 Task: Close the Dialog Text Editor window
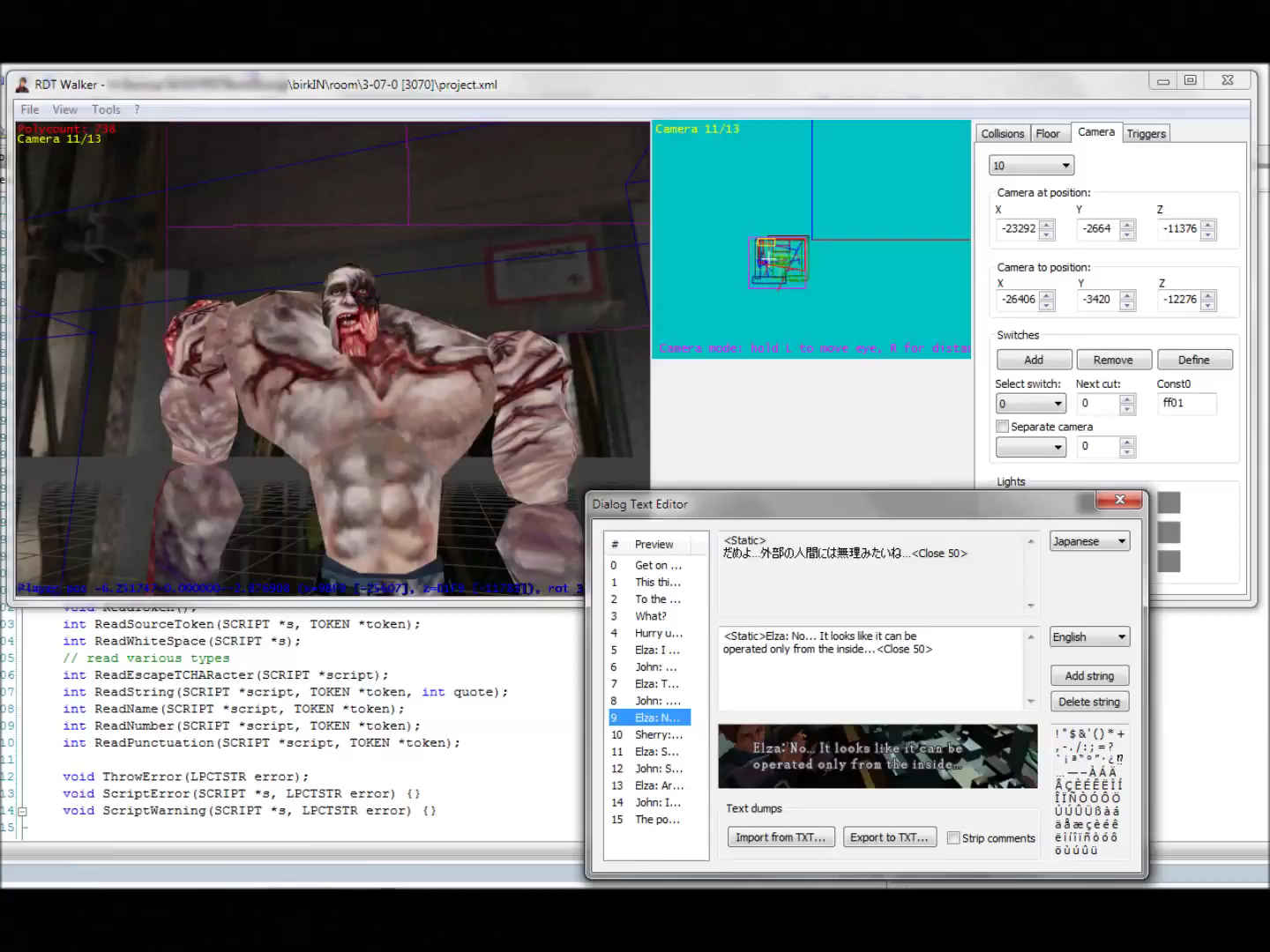(x=1119, y=500)
